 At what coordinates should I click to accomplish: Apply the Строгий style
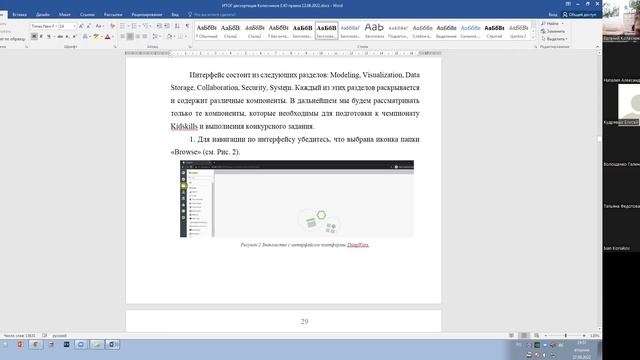tap(494, 31)
